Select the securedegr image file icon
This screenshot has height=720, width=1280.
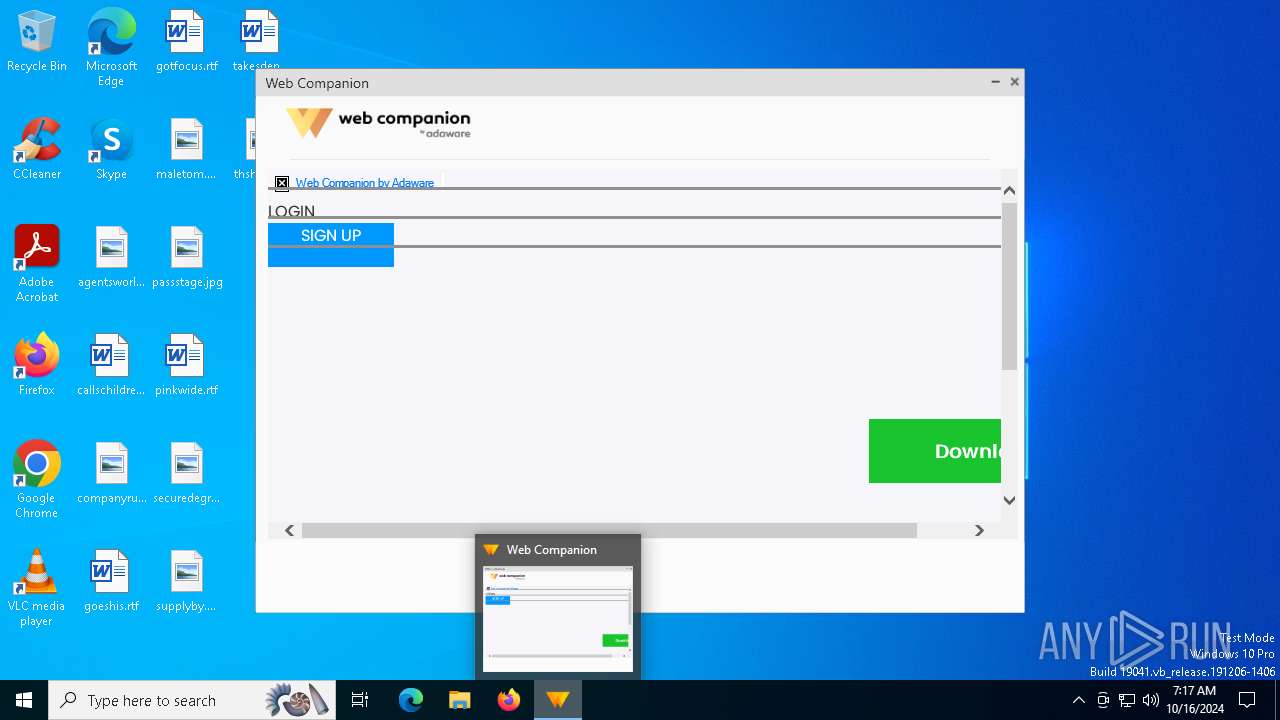tap(186, 474)
